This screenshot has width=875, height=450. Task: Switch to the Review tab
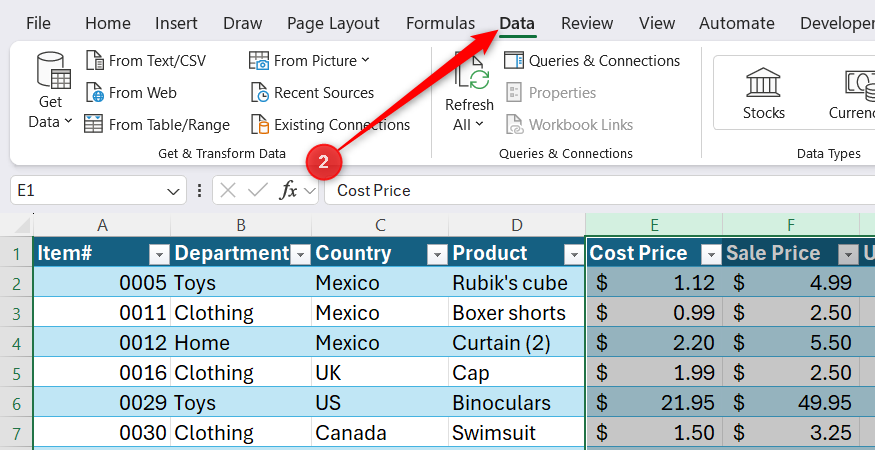tap(587, 23)
